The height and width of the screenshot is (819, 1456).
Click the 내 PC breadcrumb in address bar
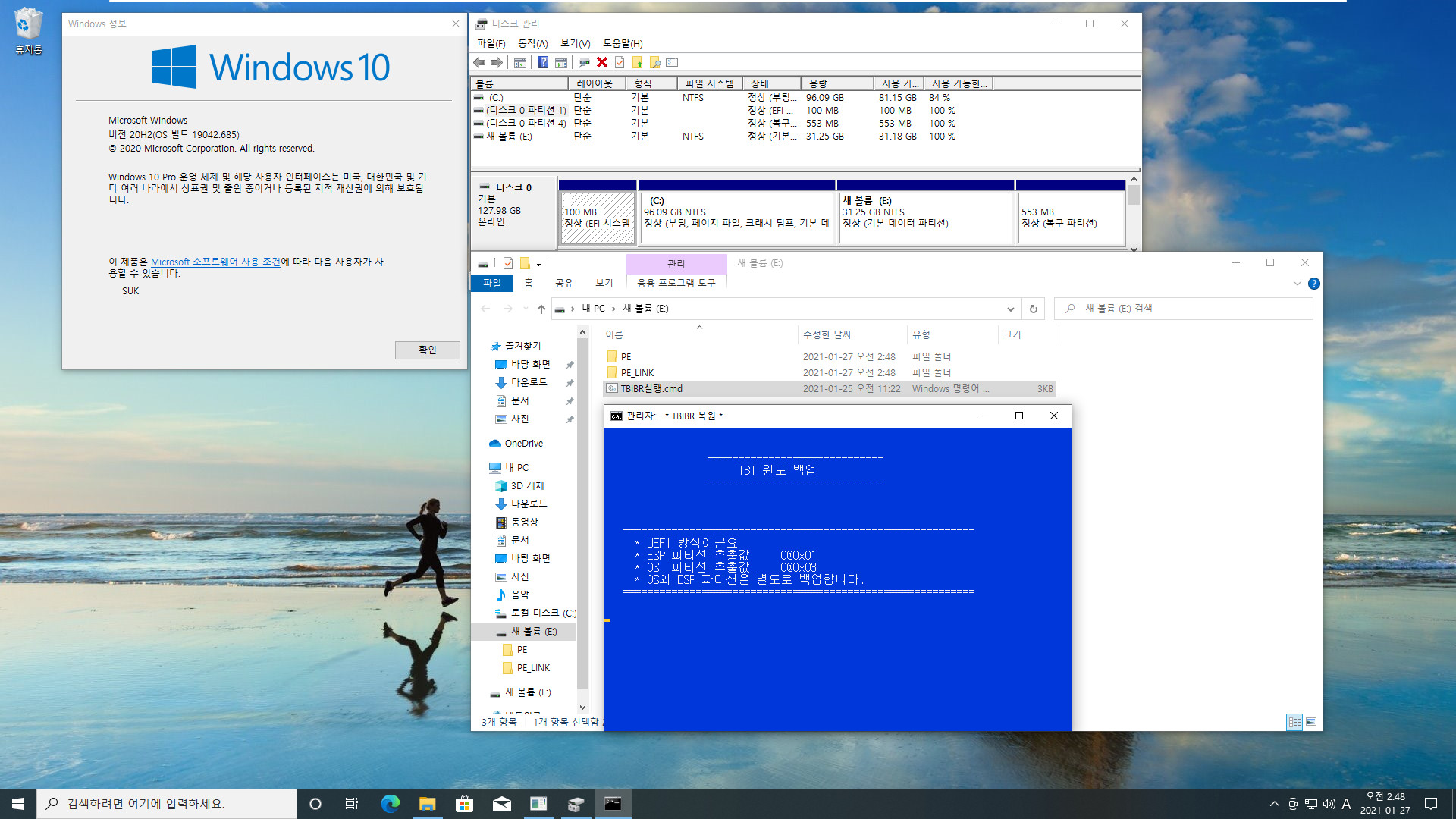point(594,309)
